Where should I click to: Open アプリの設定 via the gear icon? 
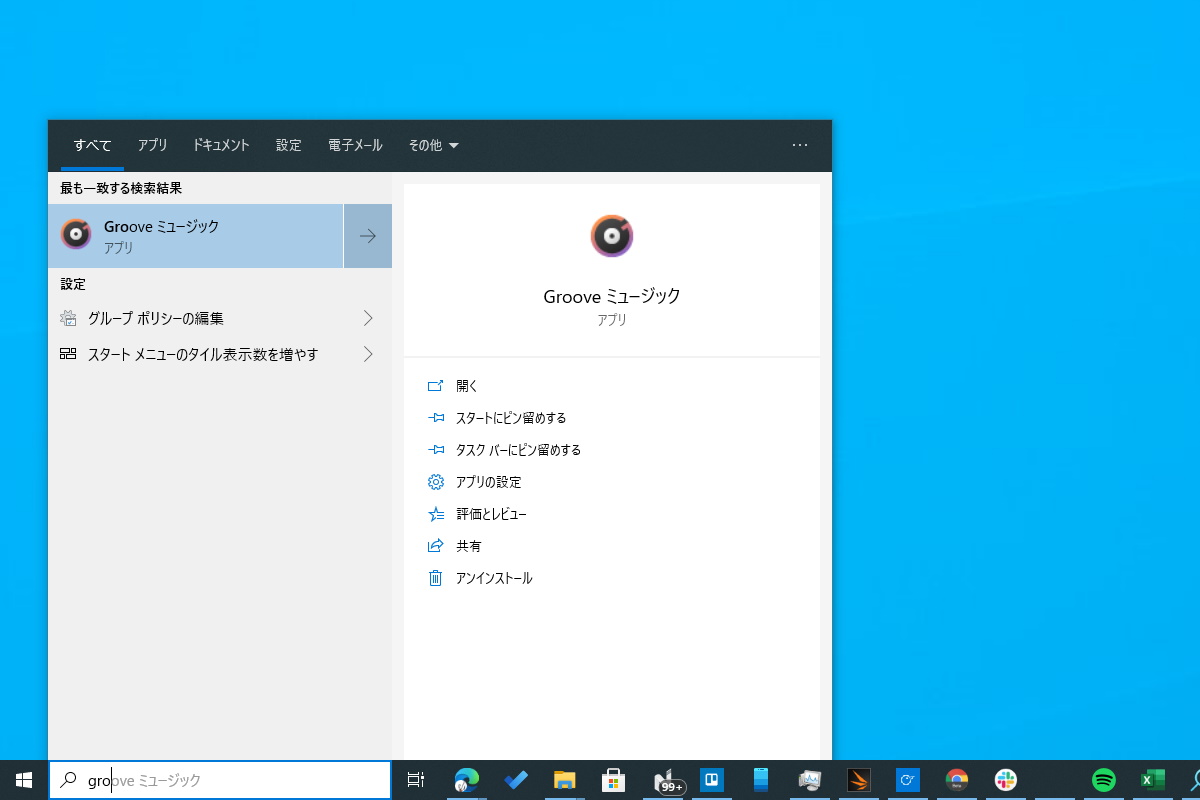436,482
